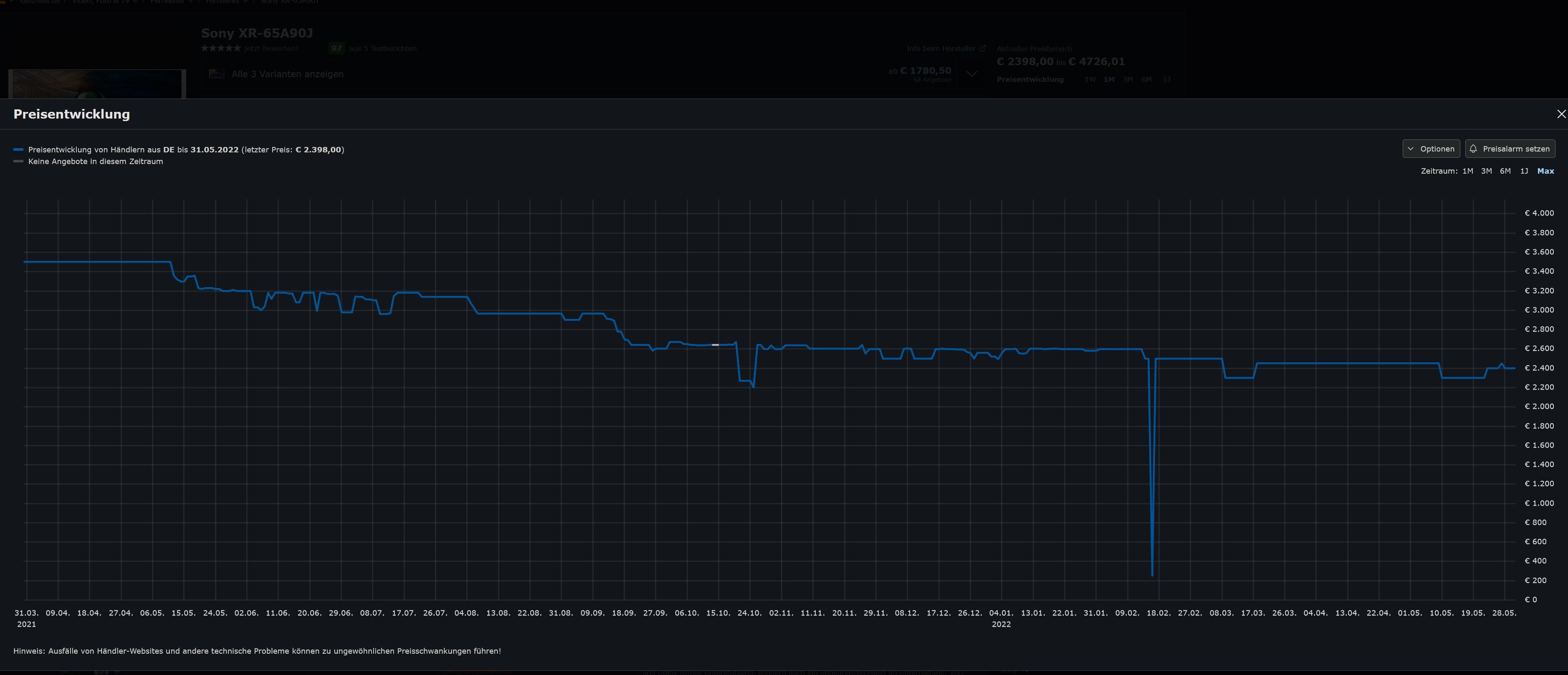This screenshot has height=675, width=1568.
Task: Click the 28.05. x-axis date label
Action: (1504, 613)
